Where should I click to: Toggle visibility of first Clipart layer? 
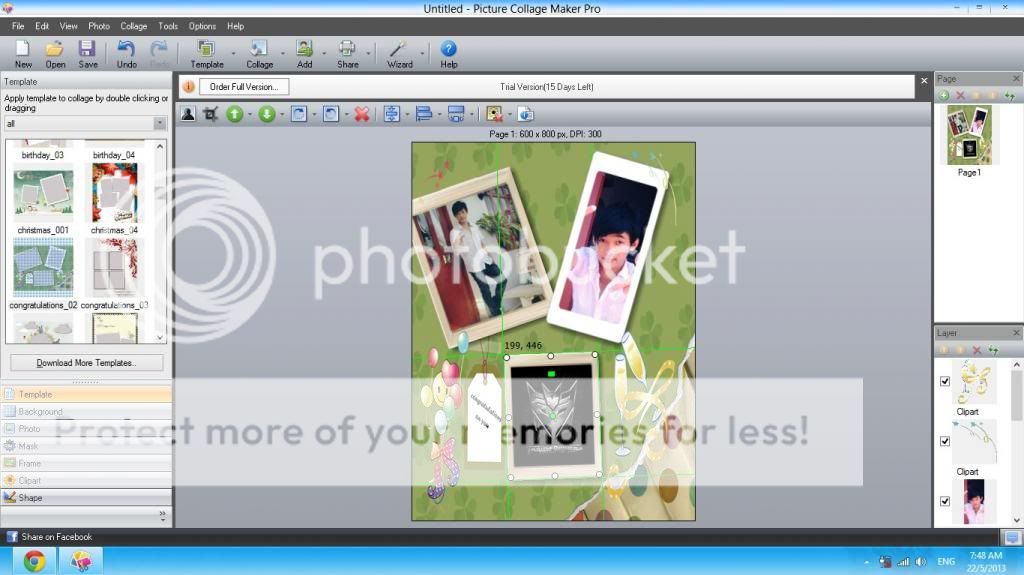(945, 381)
